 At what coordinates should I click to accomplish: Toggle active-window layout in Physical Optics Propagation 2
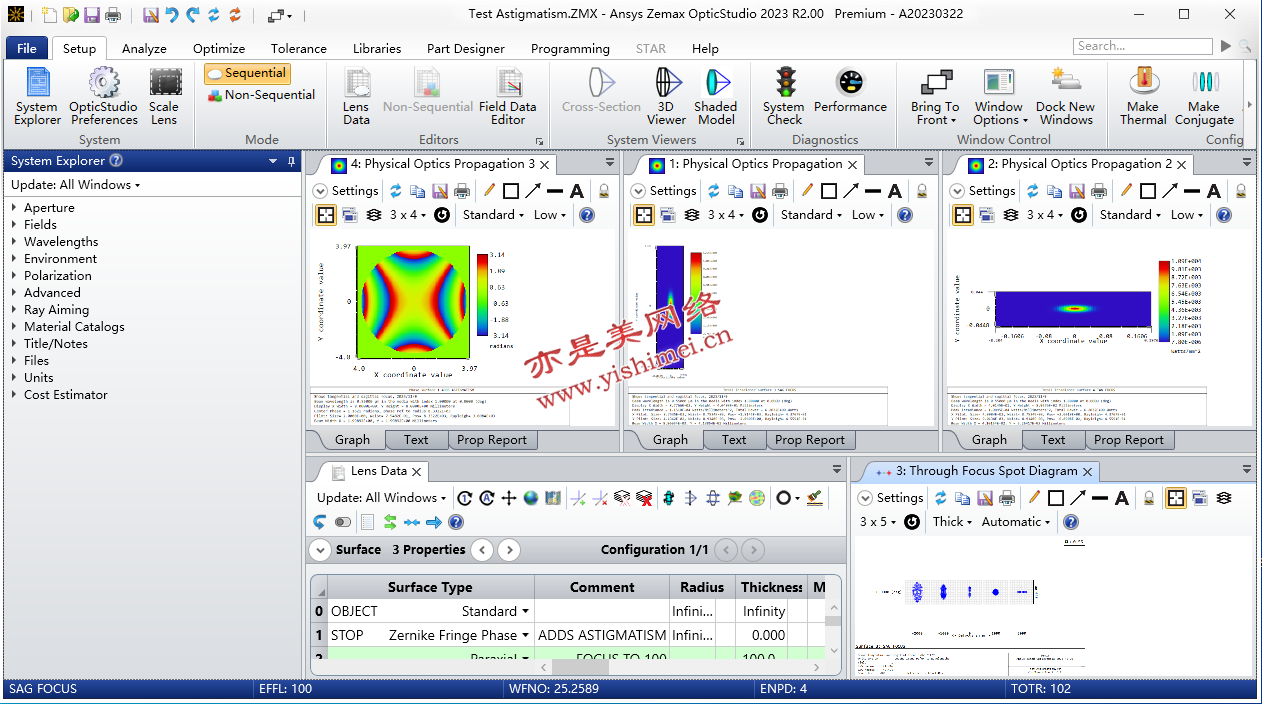[962, 215]
